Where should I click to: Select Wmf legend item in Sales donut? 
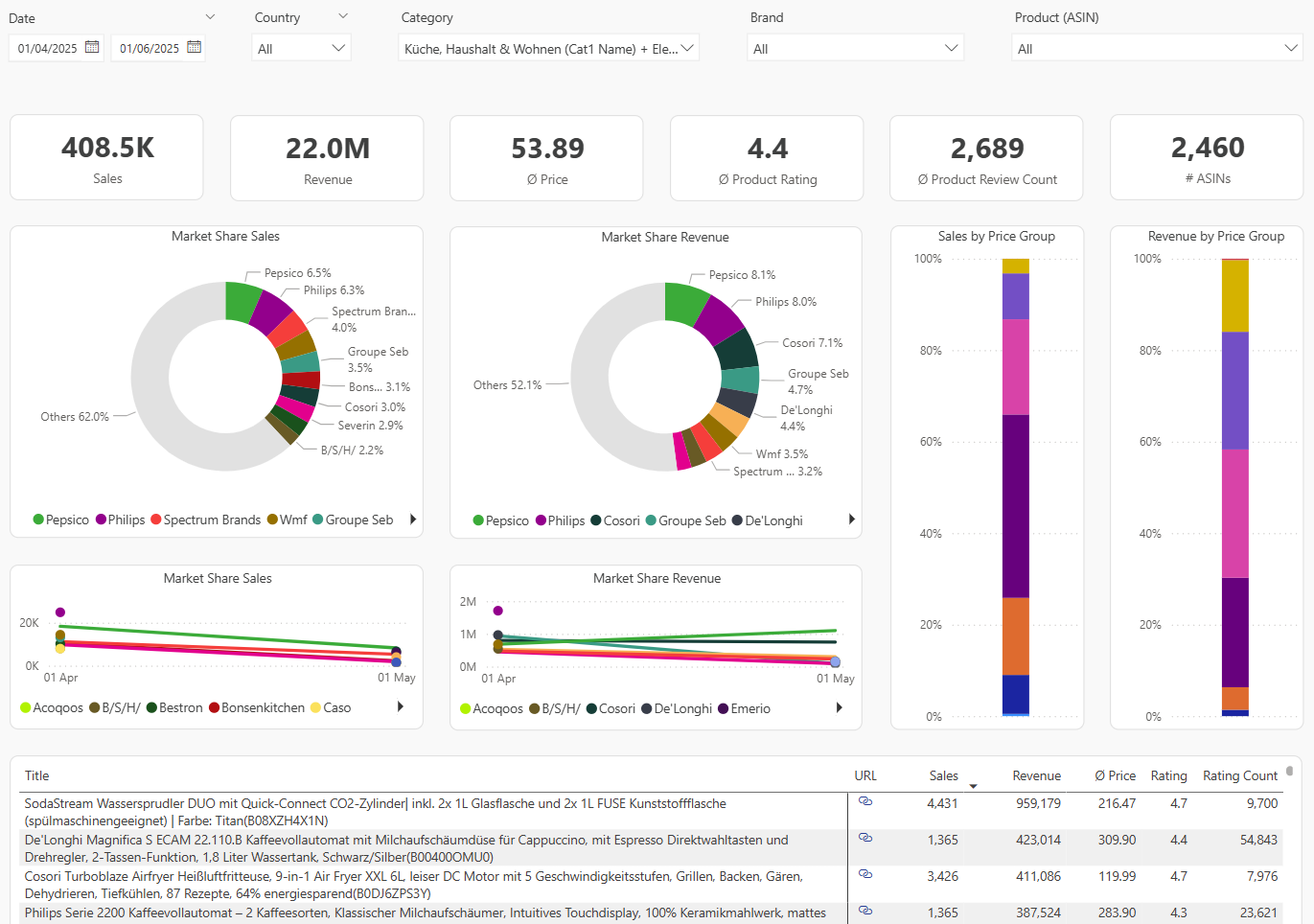click(x=288, y=520)
